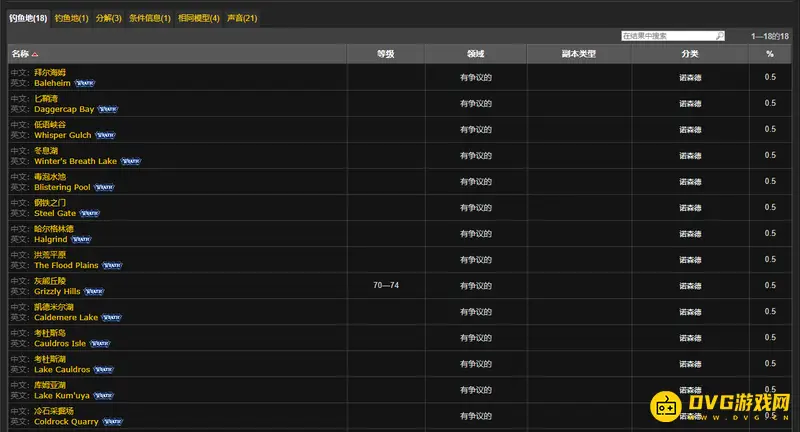Open The Flood Plains link

(66, 265)
